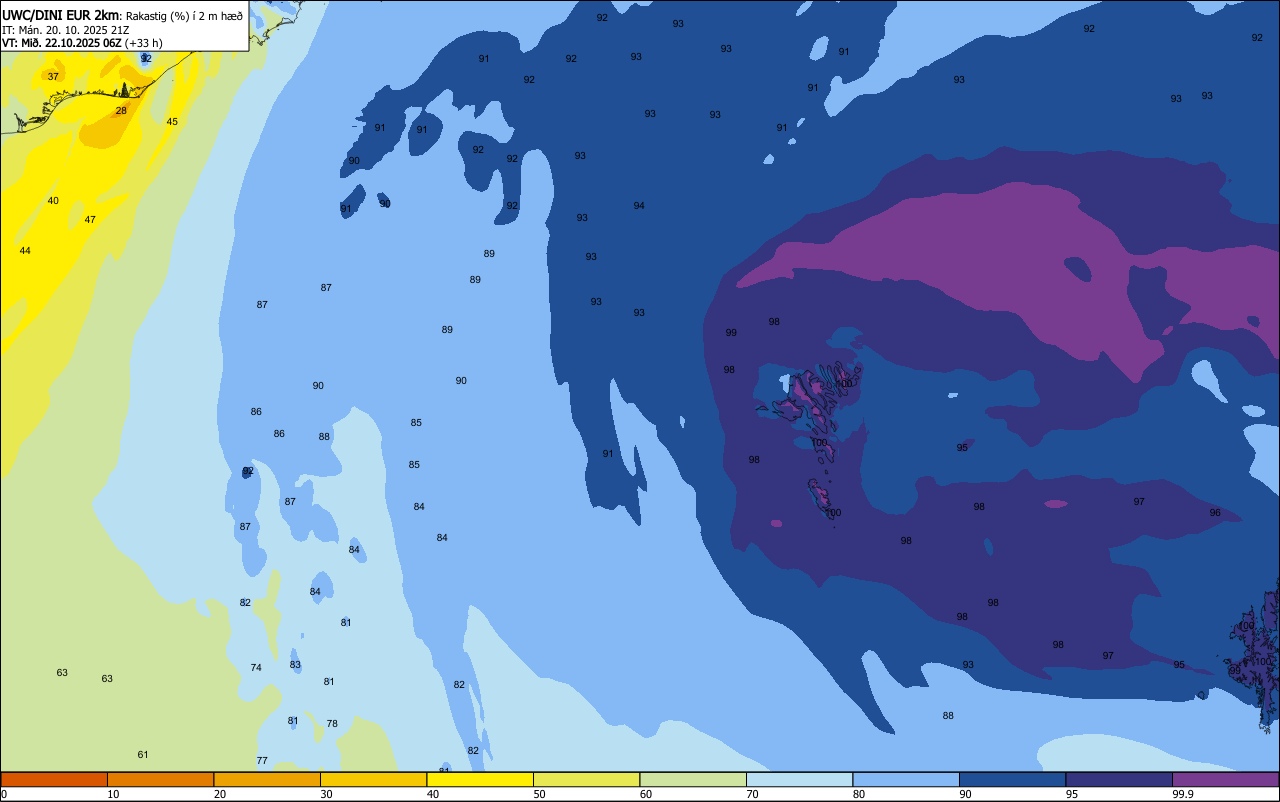Viewport: 1280px width, 802px height.
Task: Click the humidity value '96' on the map
Action: coord(1215,513)
